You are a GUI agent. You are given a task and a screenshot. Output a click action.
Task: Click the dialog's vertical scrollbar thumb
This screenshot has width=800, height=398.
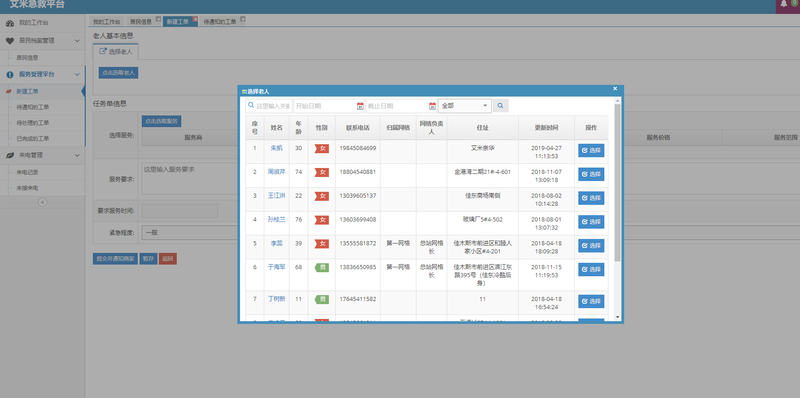[x=617, y=182]
